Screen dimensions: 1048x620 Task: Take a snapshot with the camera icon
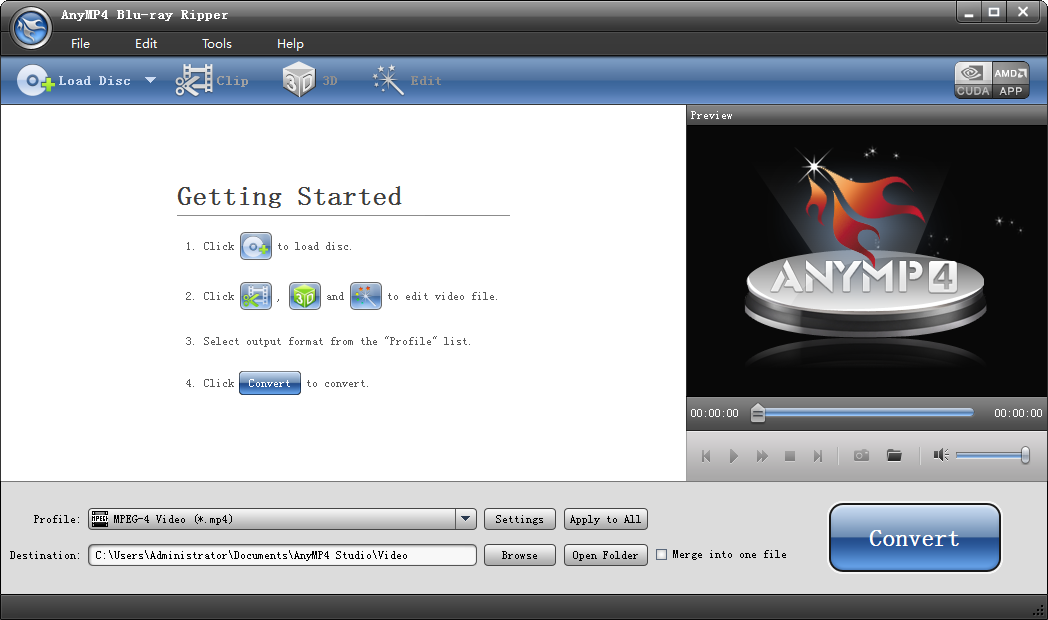[861, 456]
